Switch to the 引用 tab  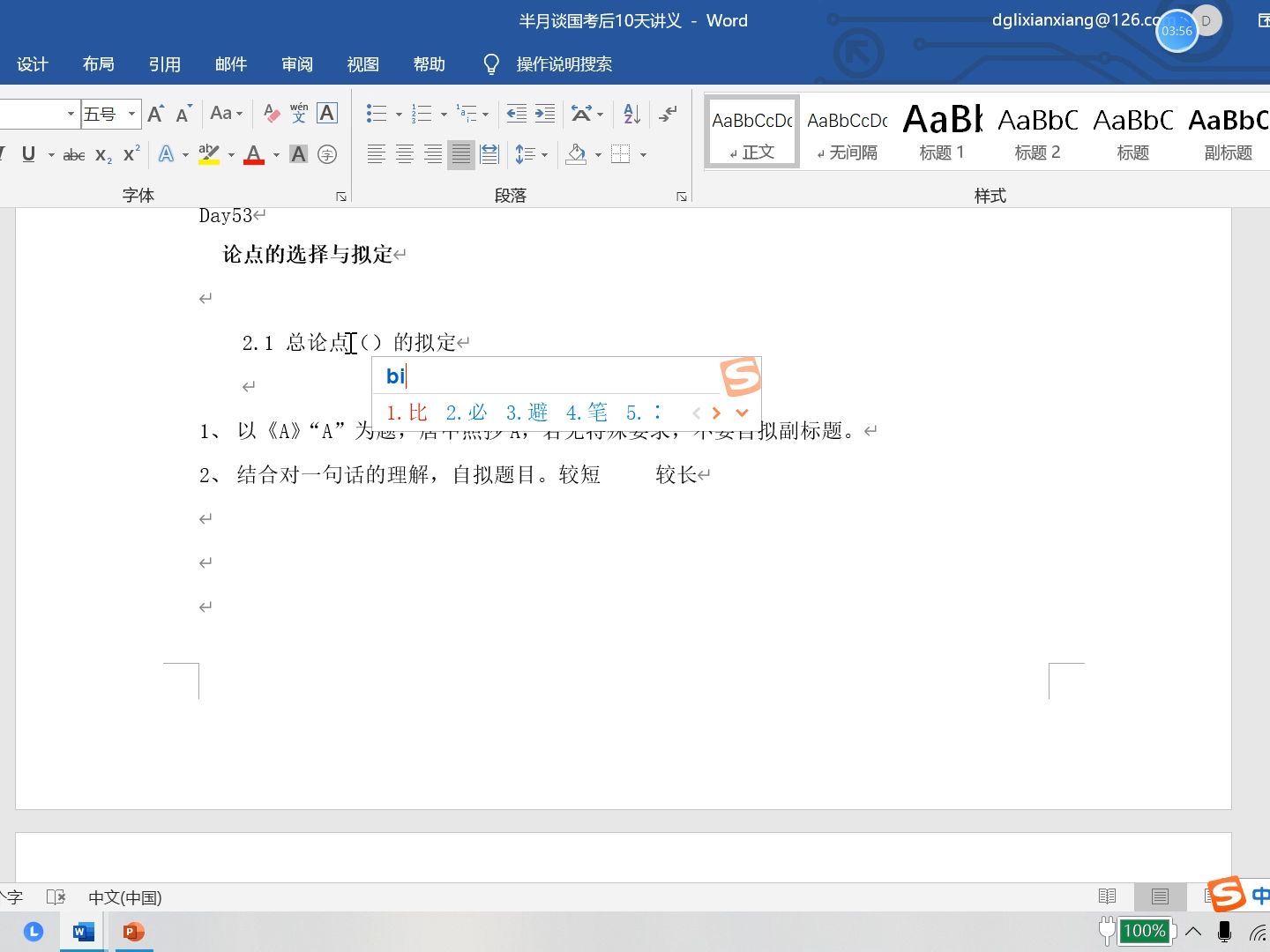165,64
